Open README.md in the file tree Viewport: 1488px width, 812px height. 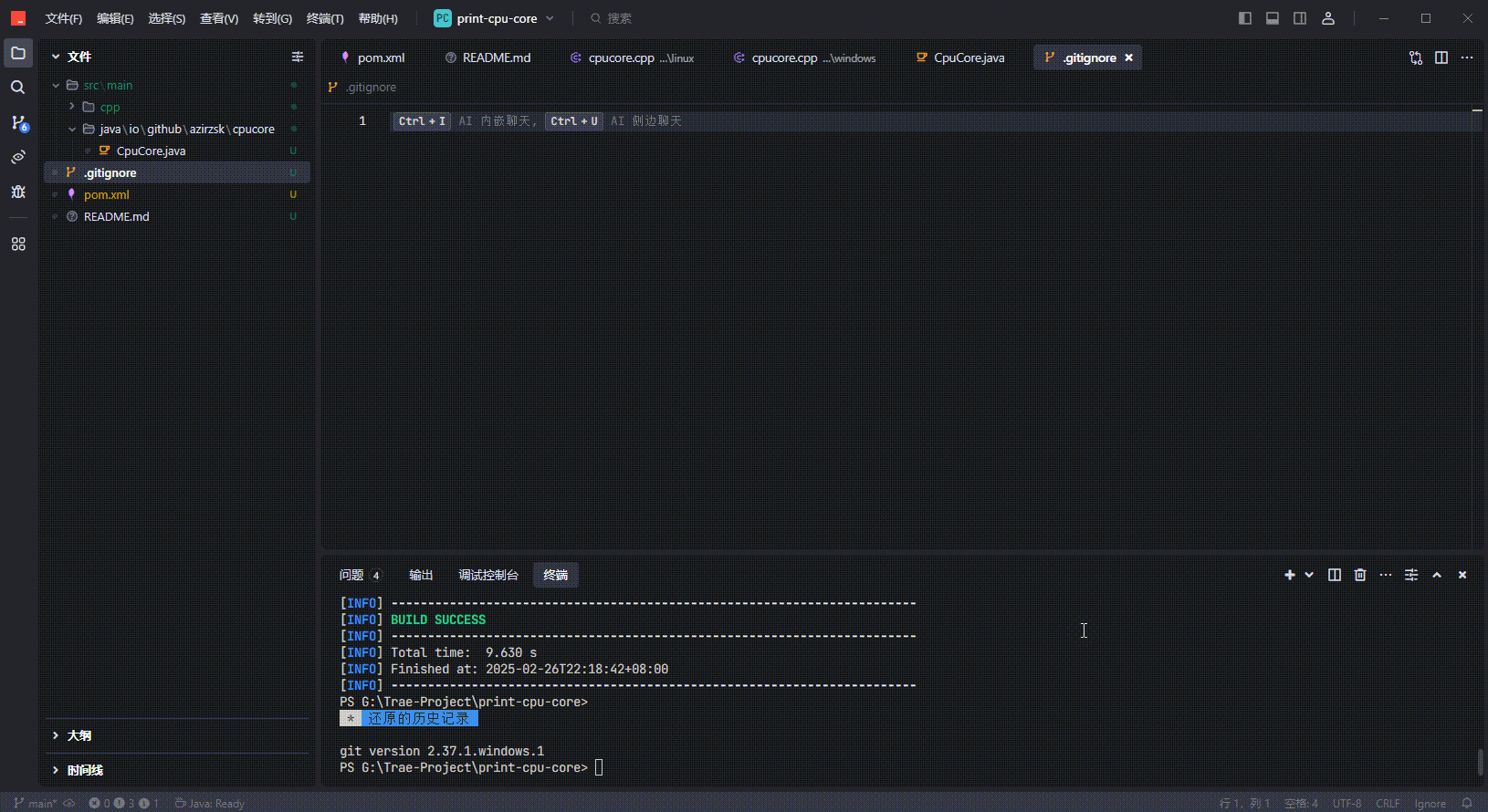pos(177,216)
